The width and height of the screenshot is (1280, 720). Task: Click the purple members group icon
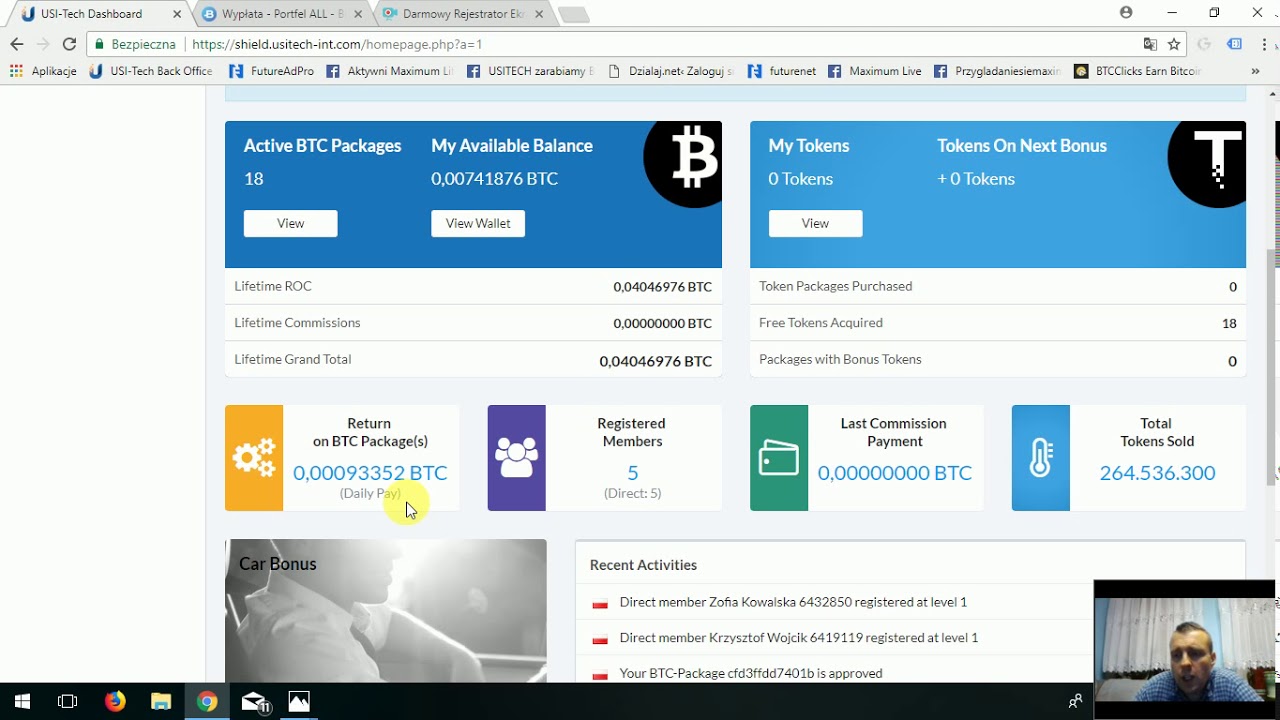tap(516, 458)
